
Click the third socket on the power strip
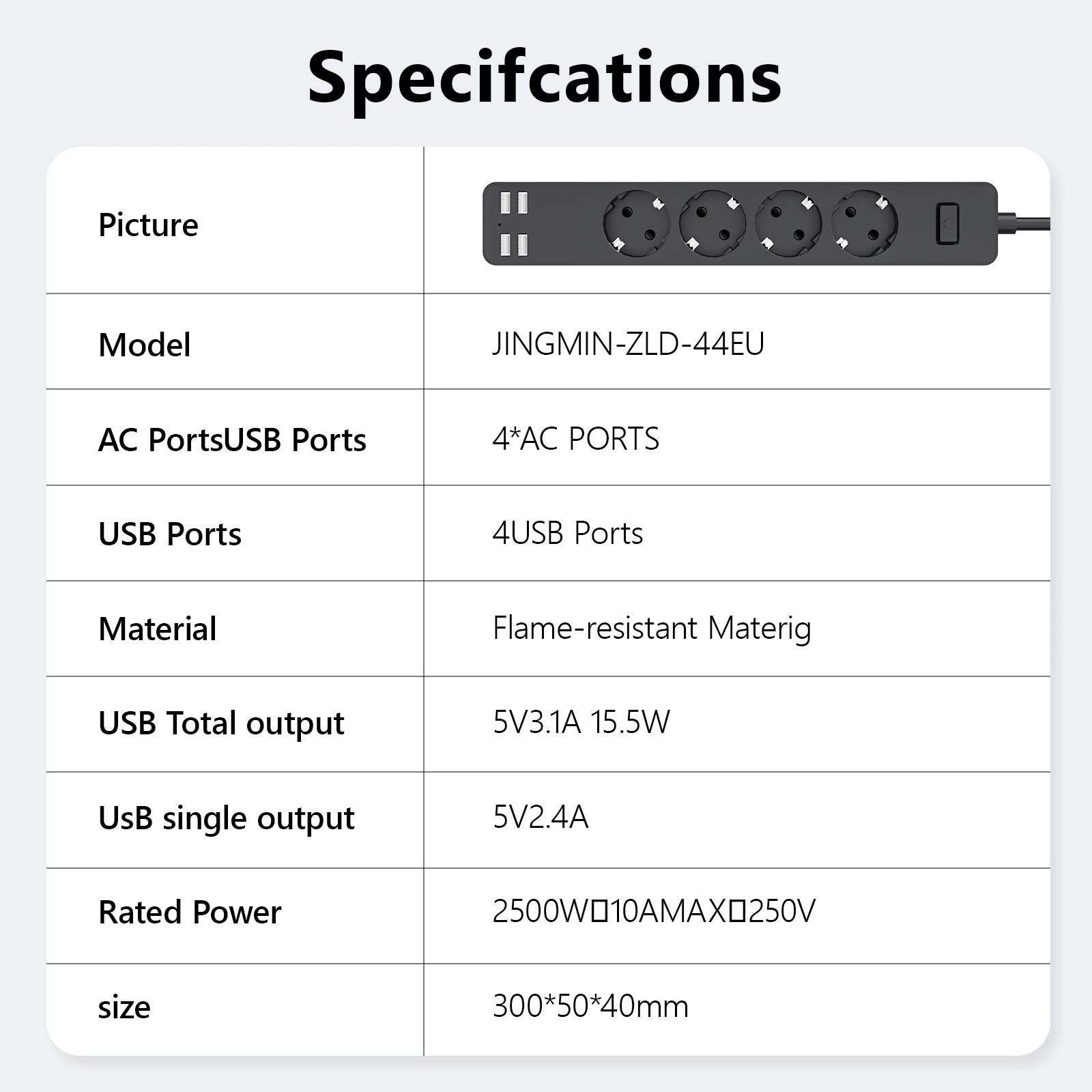click(x=788, y=223)
